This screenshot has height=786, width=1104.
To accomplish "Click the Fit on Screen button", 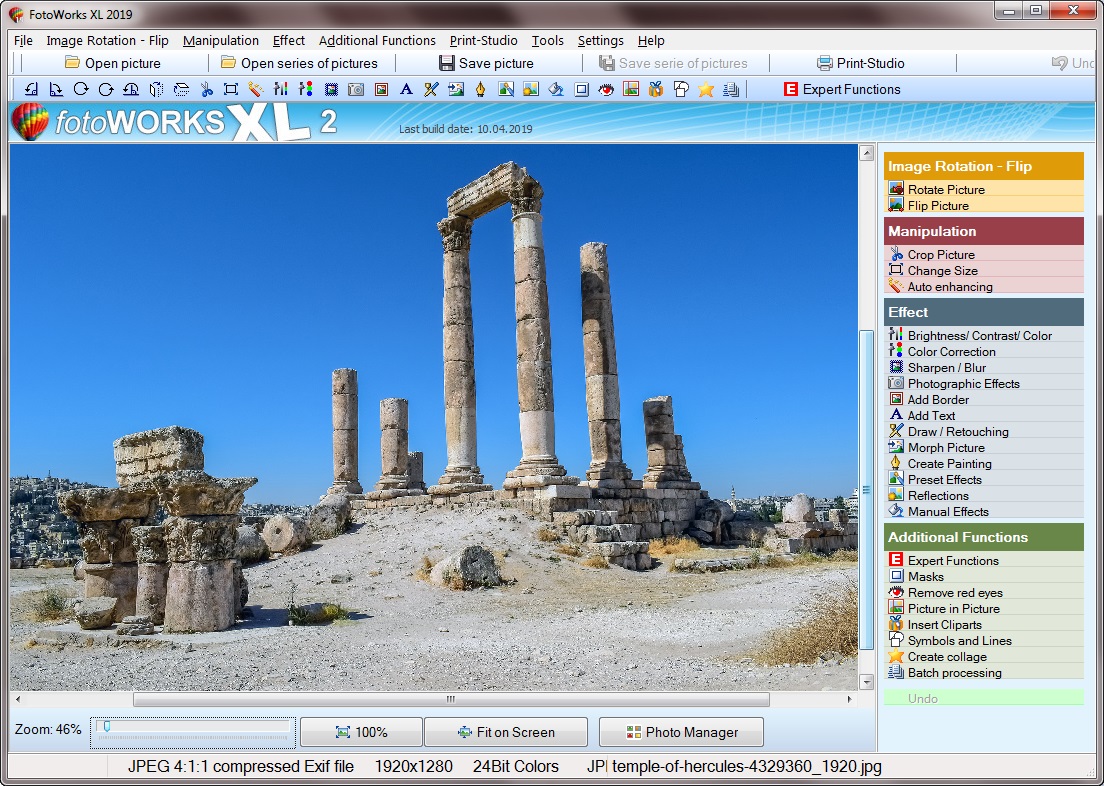I will coord(506,731).
